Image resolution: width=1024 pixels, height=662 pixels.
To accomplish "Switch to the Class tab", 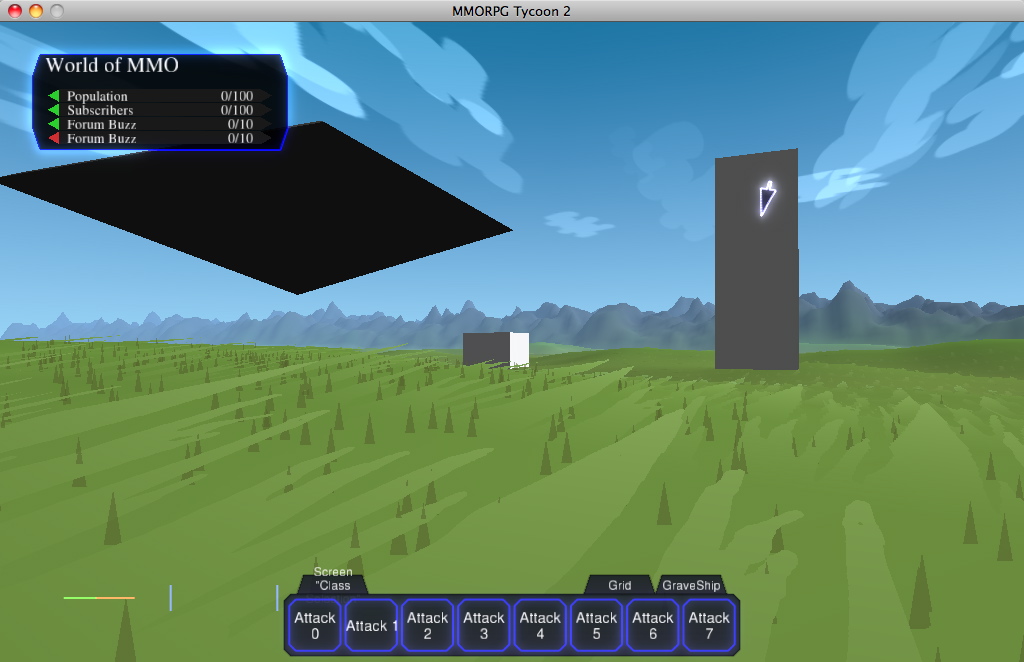I will point(333,585).
